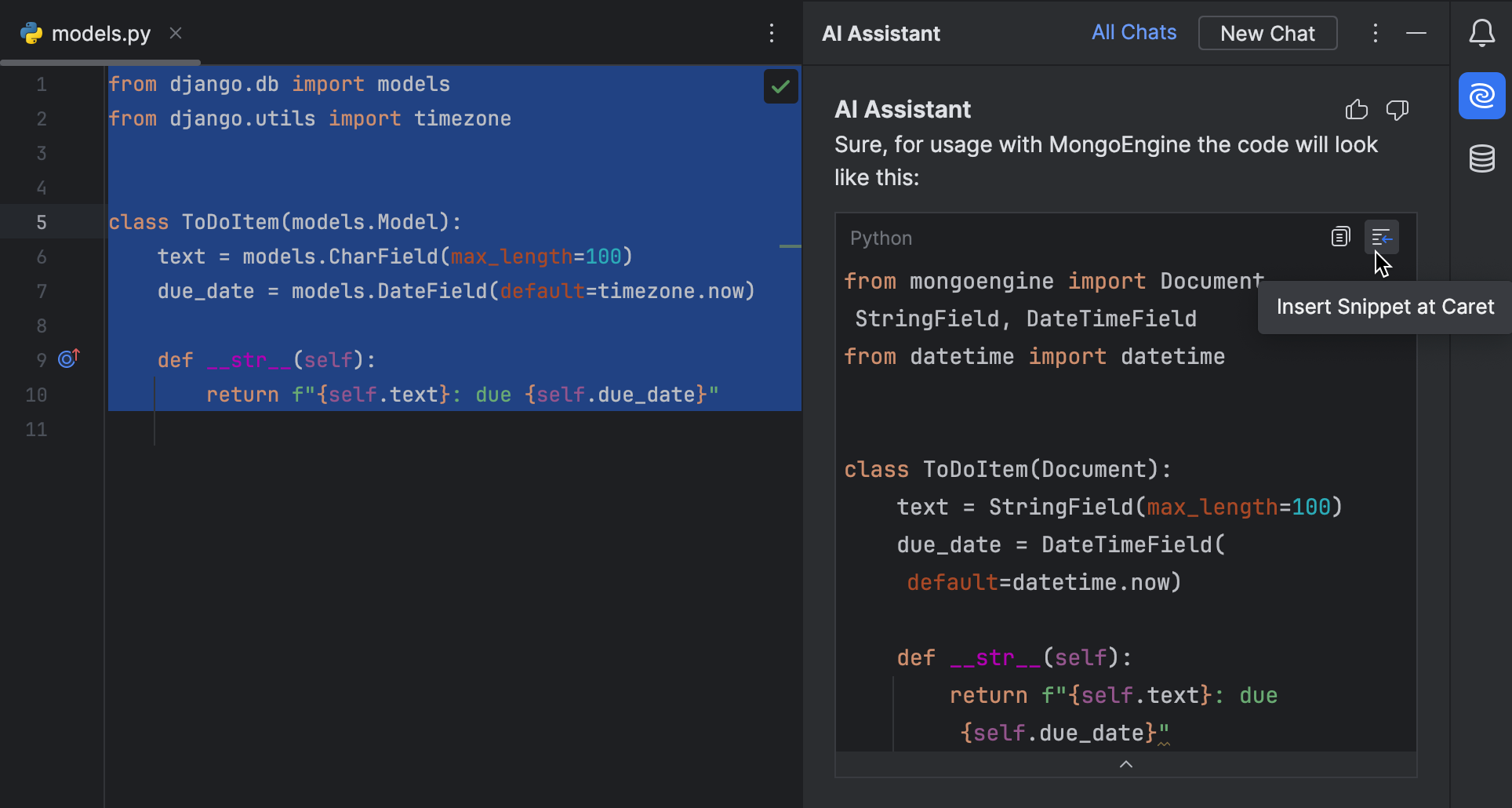1512x808 pixels.
Task: Open the editor tabs options menu
Action: point(772,33)
